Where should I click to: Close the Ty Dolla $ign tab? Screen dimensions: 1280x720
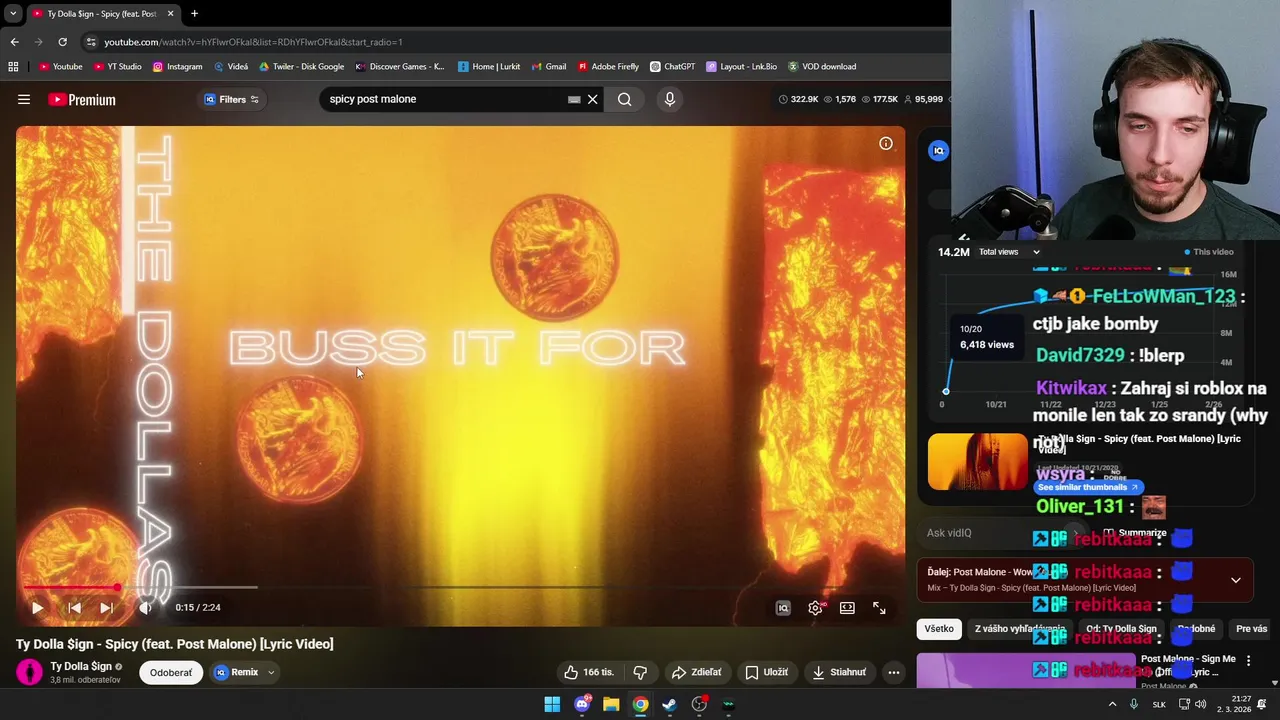coord(170,14)
